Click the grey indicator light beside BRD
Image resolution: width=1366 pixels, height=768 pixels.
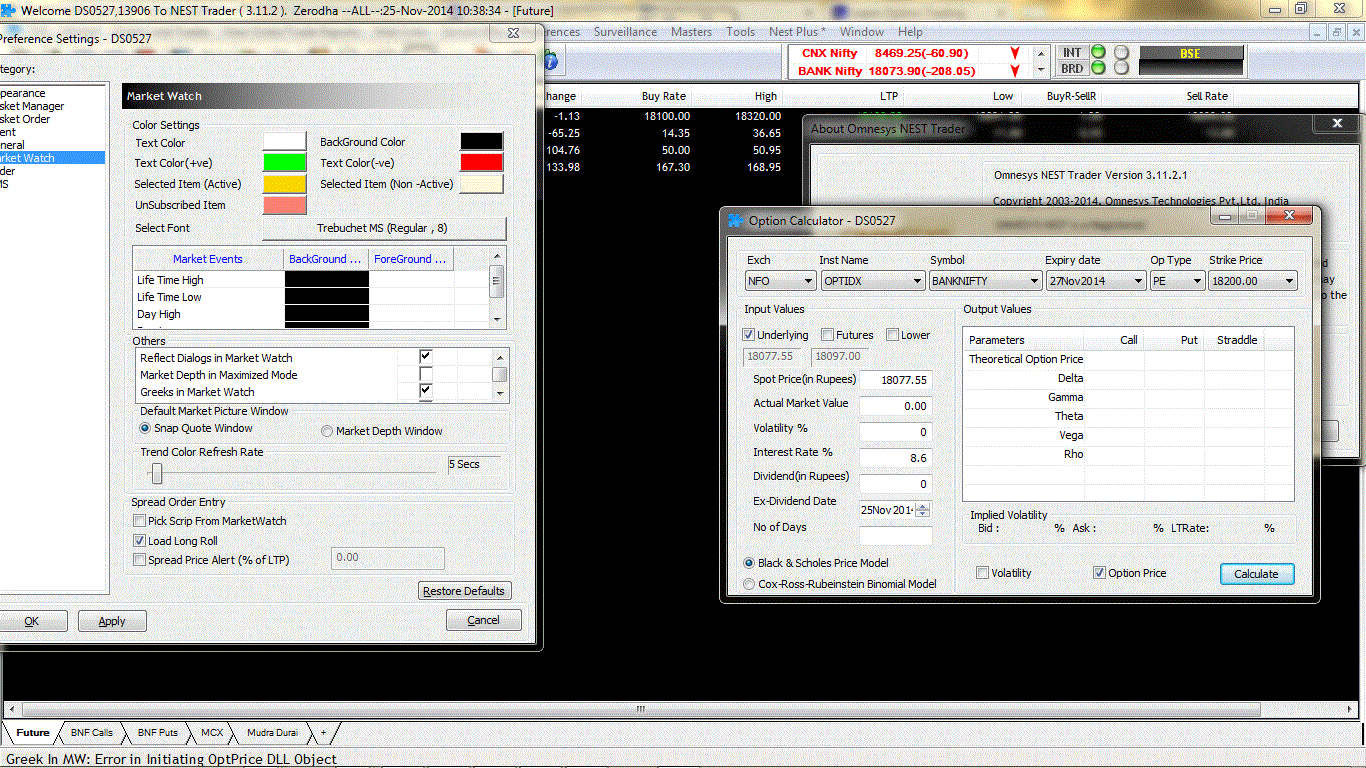coord(1121,68)
